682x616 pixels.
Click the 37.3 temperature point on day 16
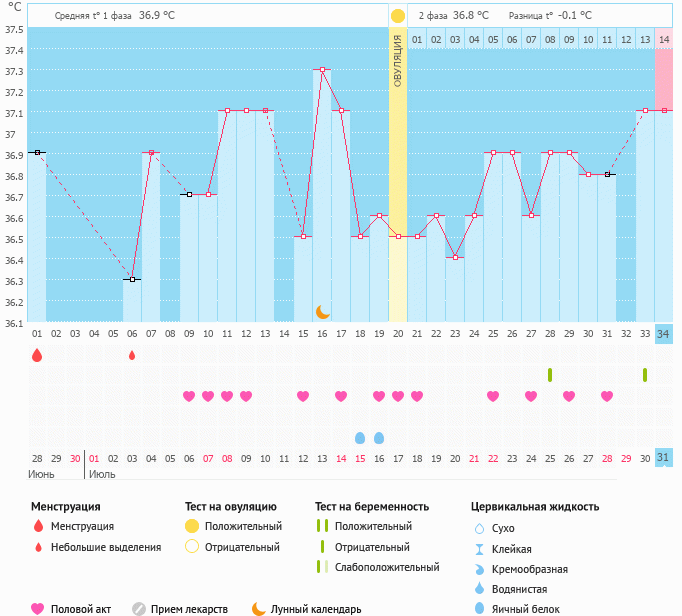click(322, 70)
